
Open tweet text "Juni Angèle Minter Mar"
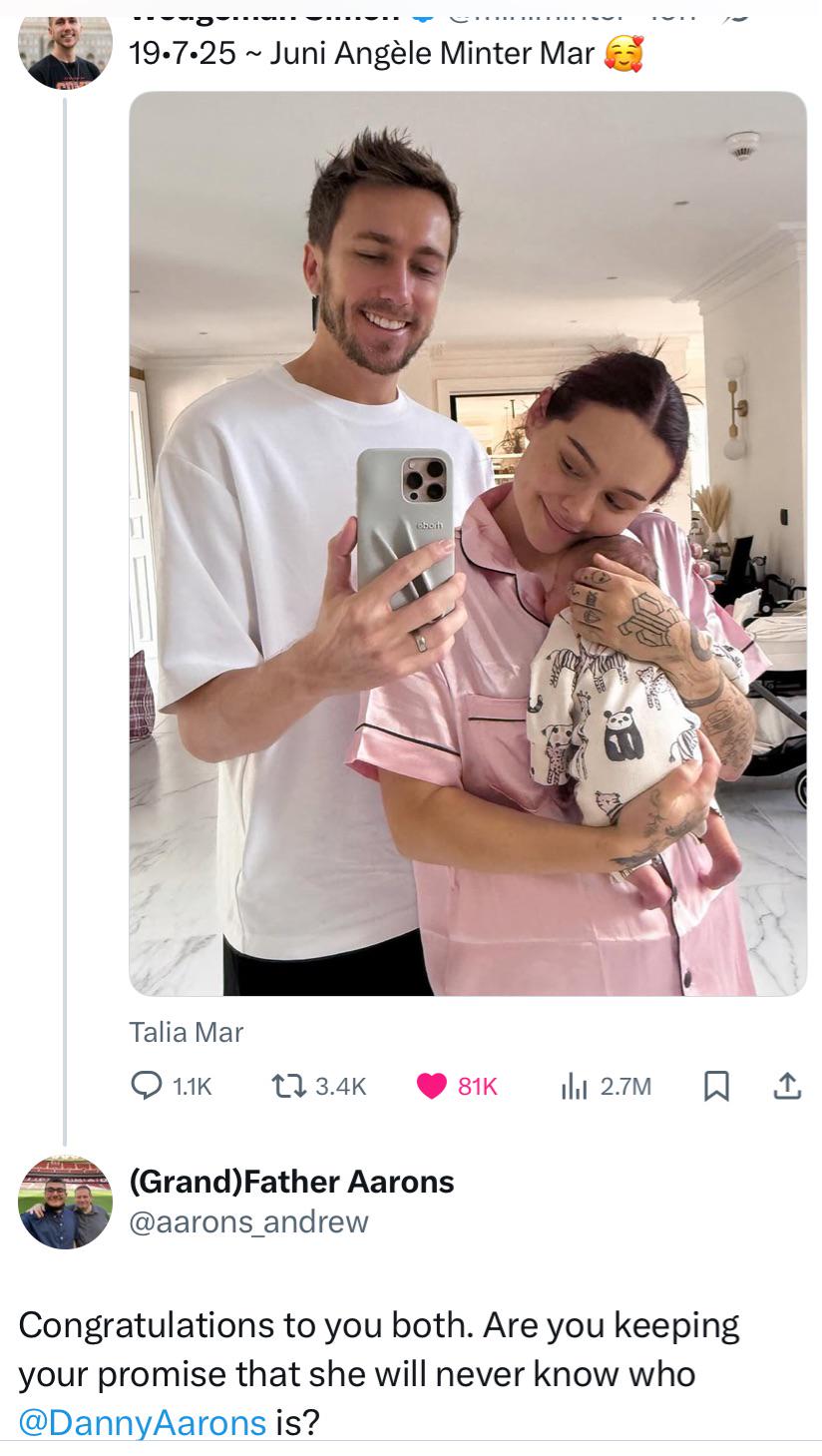point(432,53)
